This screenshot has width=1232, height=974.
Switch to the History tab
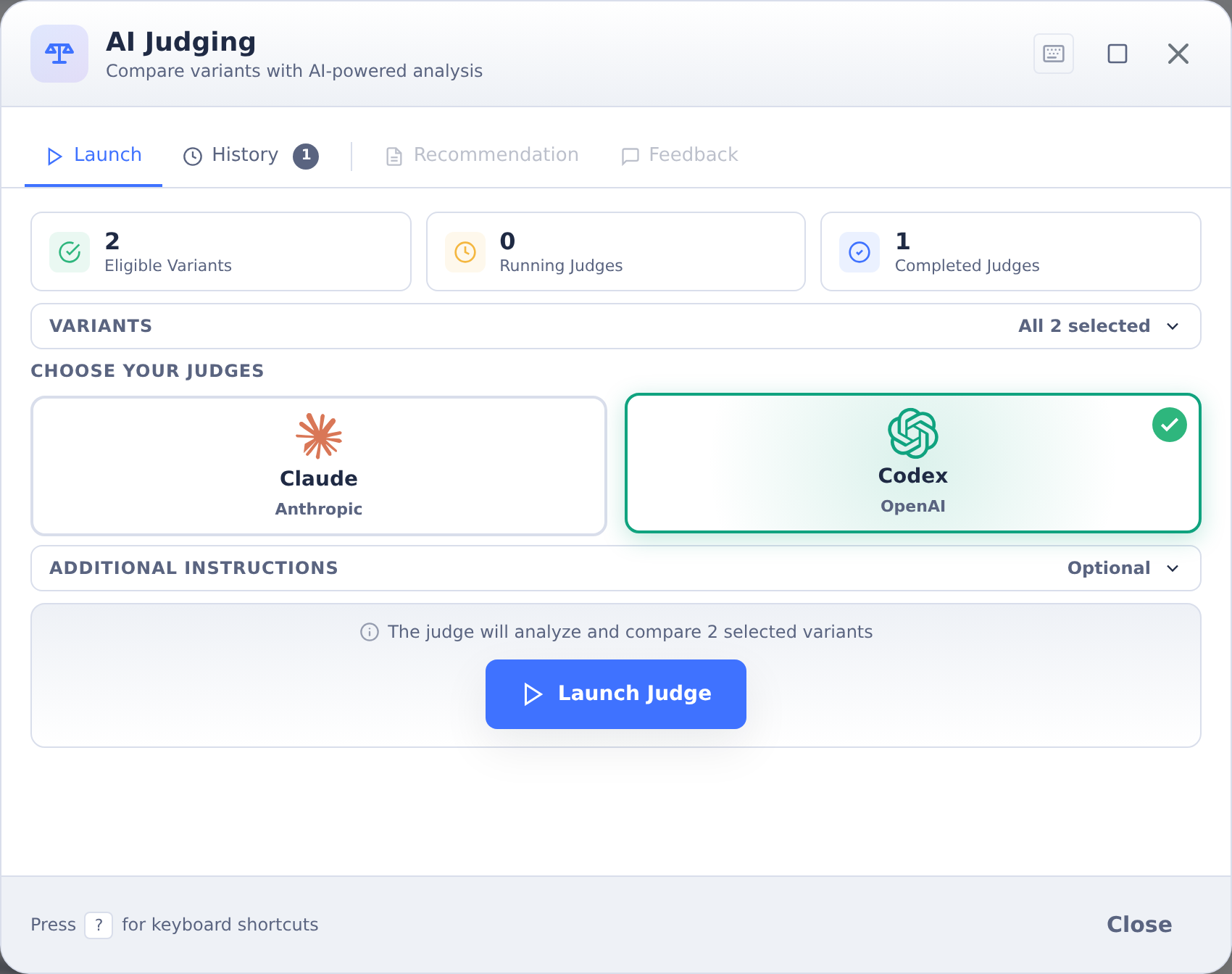251,155
